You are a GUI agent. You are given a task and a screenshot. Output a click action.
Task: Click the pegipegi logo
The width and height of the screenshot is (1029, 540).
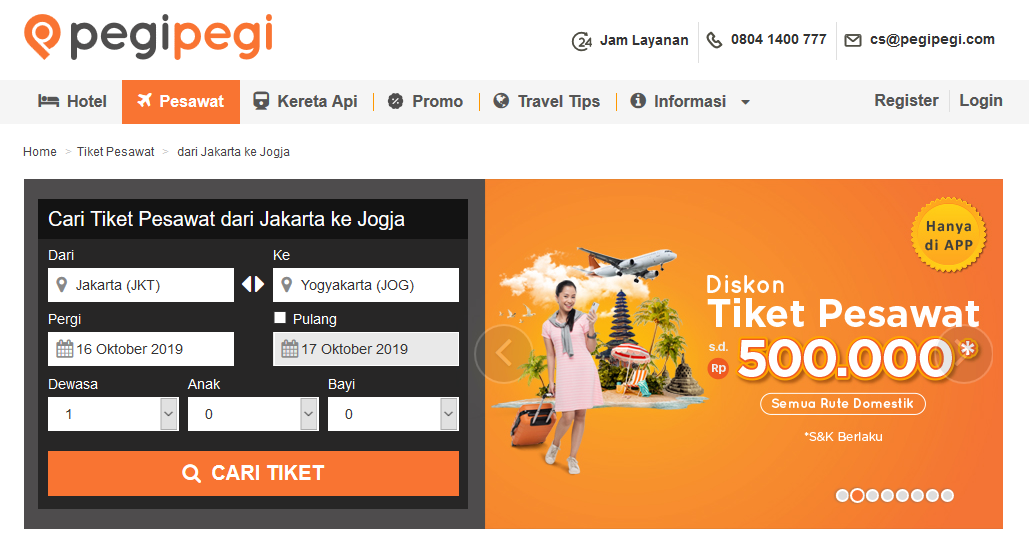coord(149,37)
